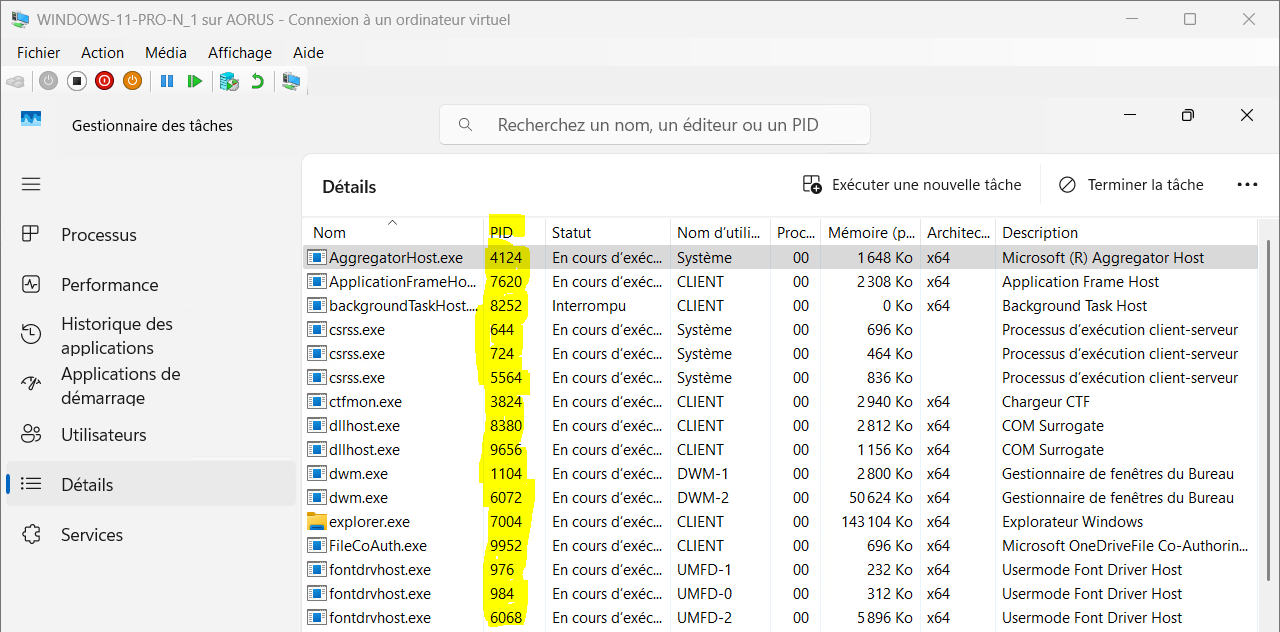Click the green Reset VM icon
The width and height of the screenshot is (1280, 632).
(195, 81)
